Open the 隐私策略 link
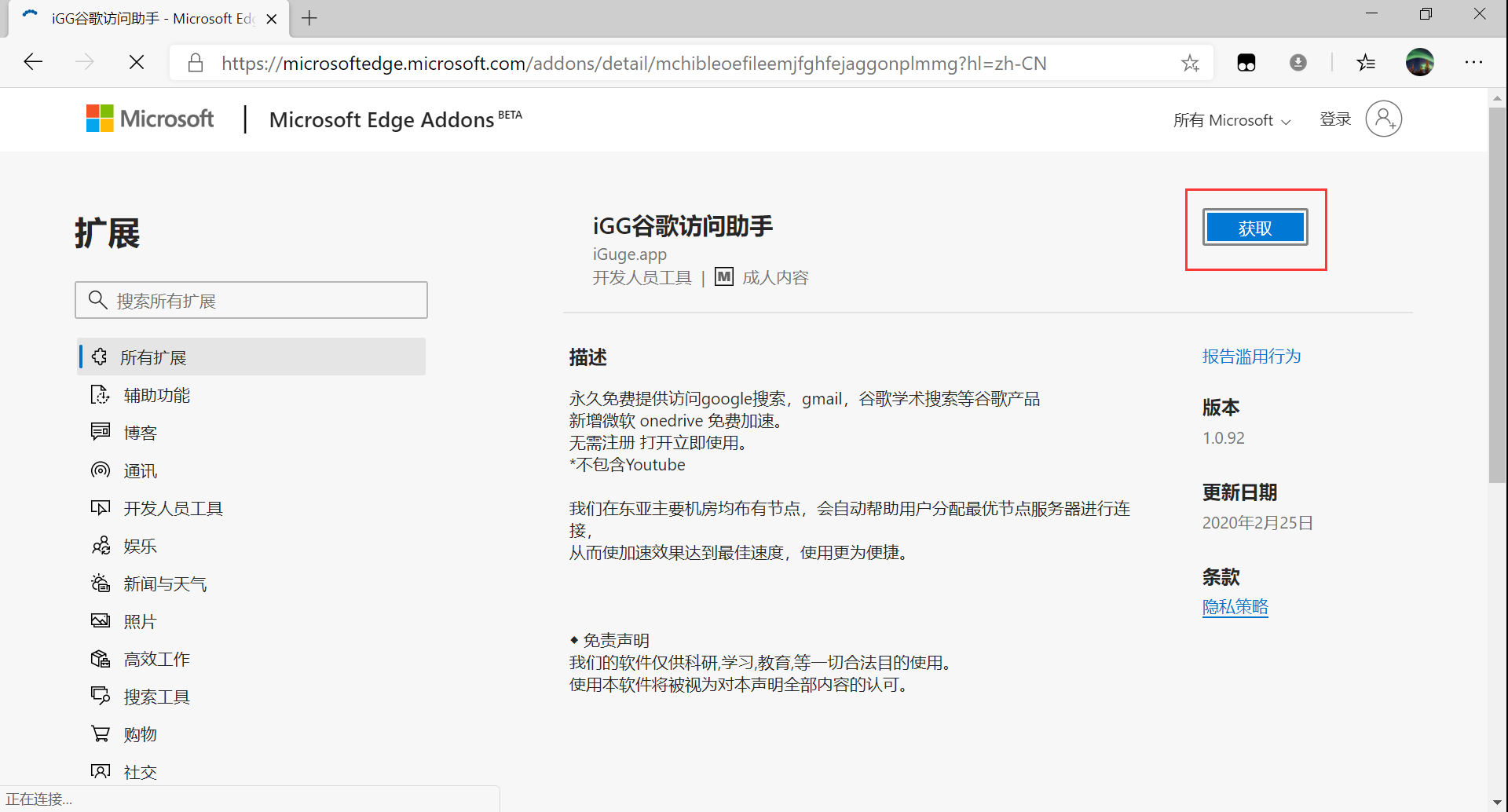The width and height of the screenshot is (1508, 812). (1235, 607)
